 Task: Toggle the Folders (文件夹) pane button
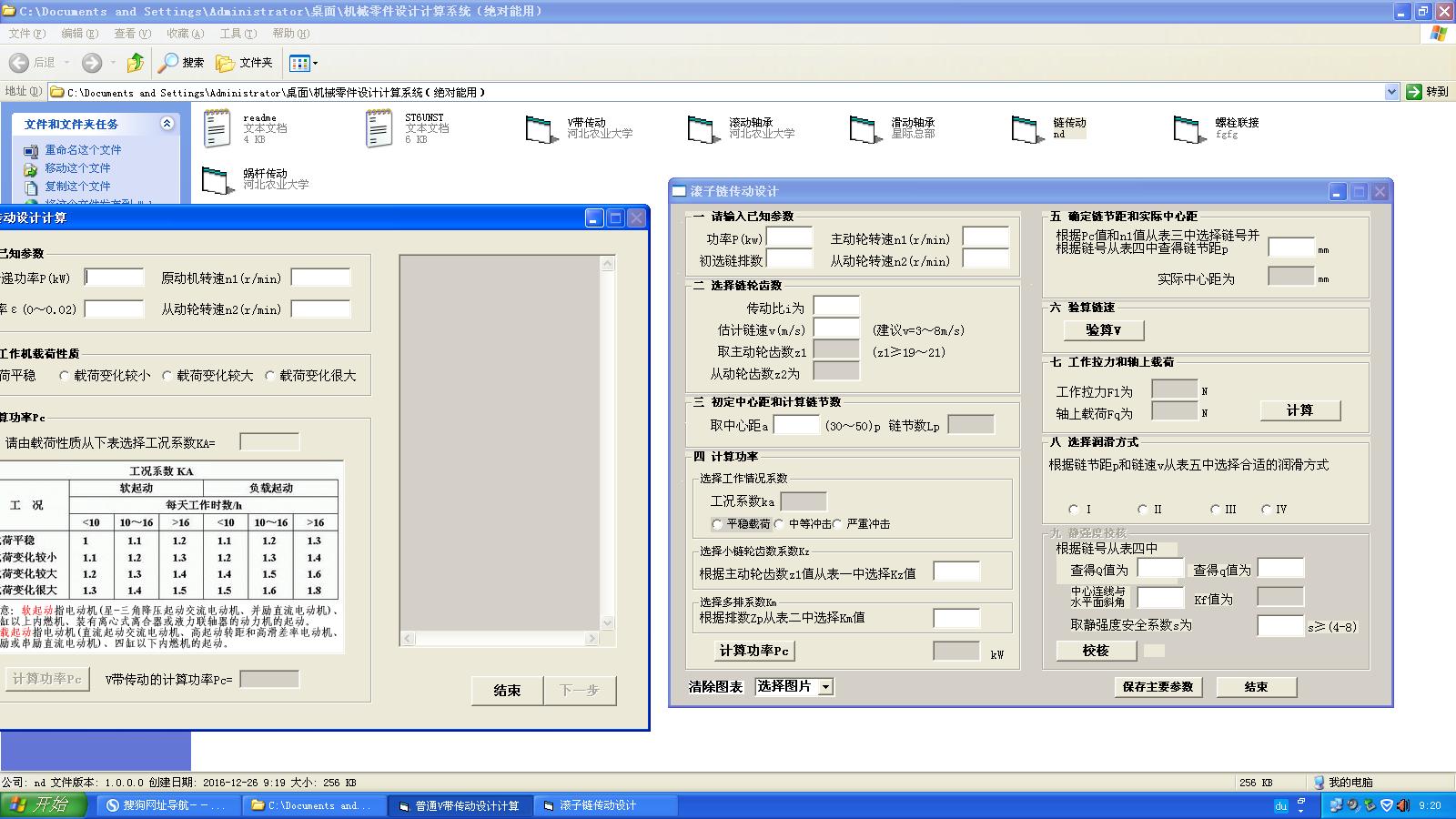pyautogui.click(x=244, y=63)
